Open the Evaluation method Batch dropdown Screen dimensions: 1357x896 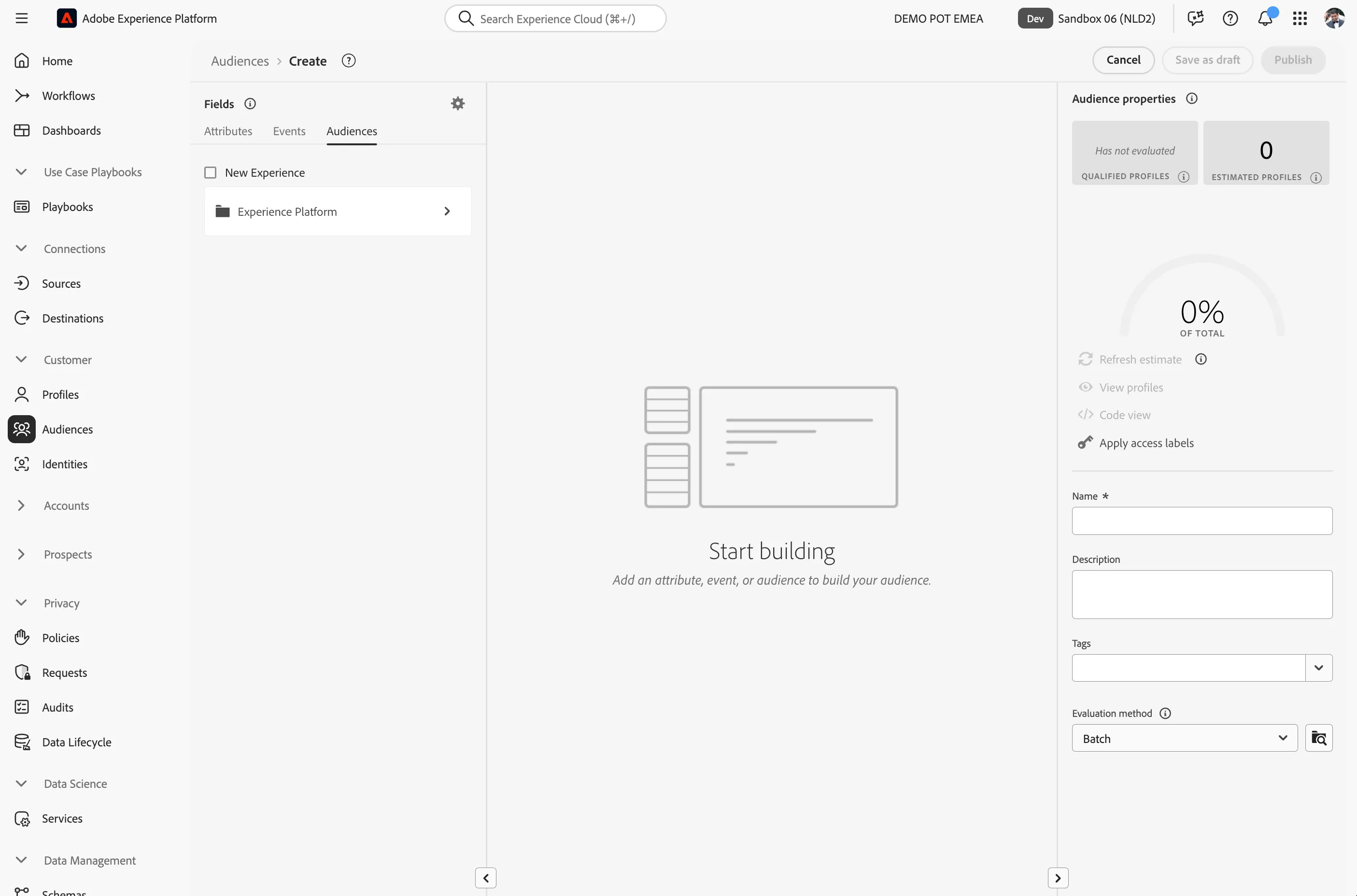point(1185,738)
